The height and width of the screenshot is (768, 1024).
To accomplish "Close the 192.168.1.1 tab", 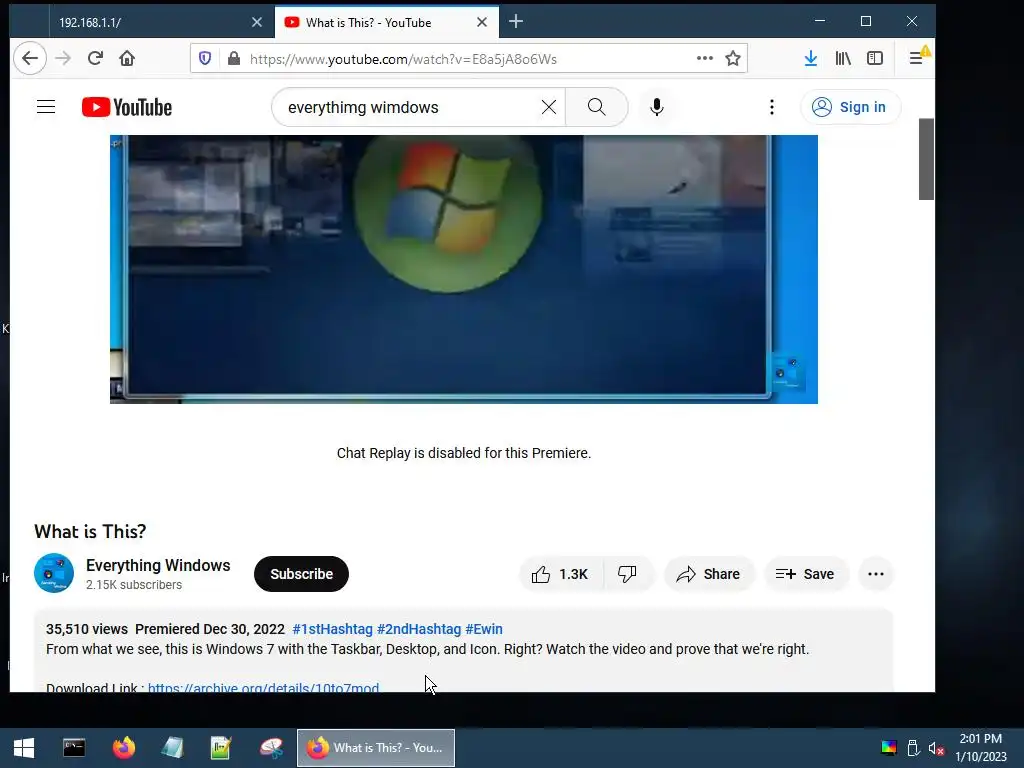I will (257, 22).
